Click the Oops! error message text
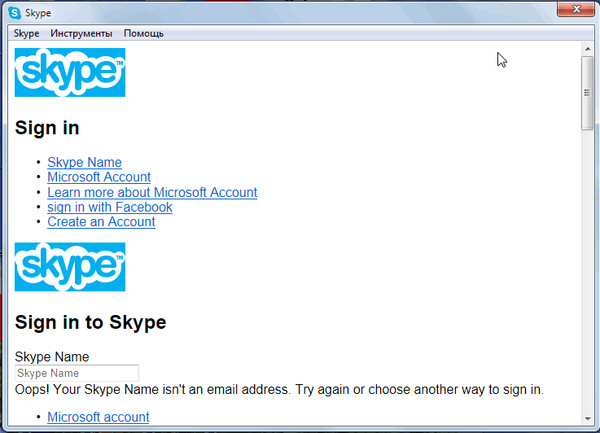The width and height of the screenshot is (600, 433). (x=279, y=390)
